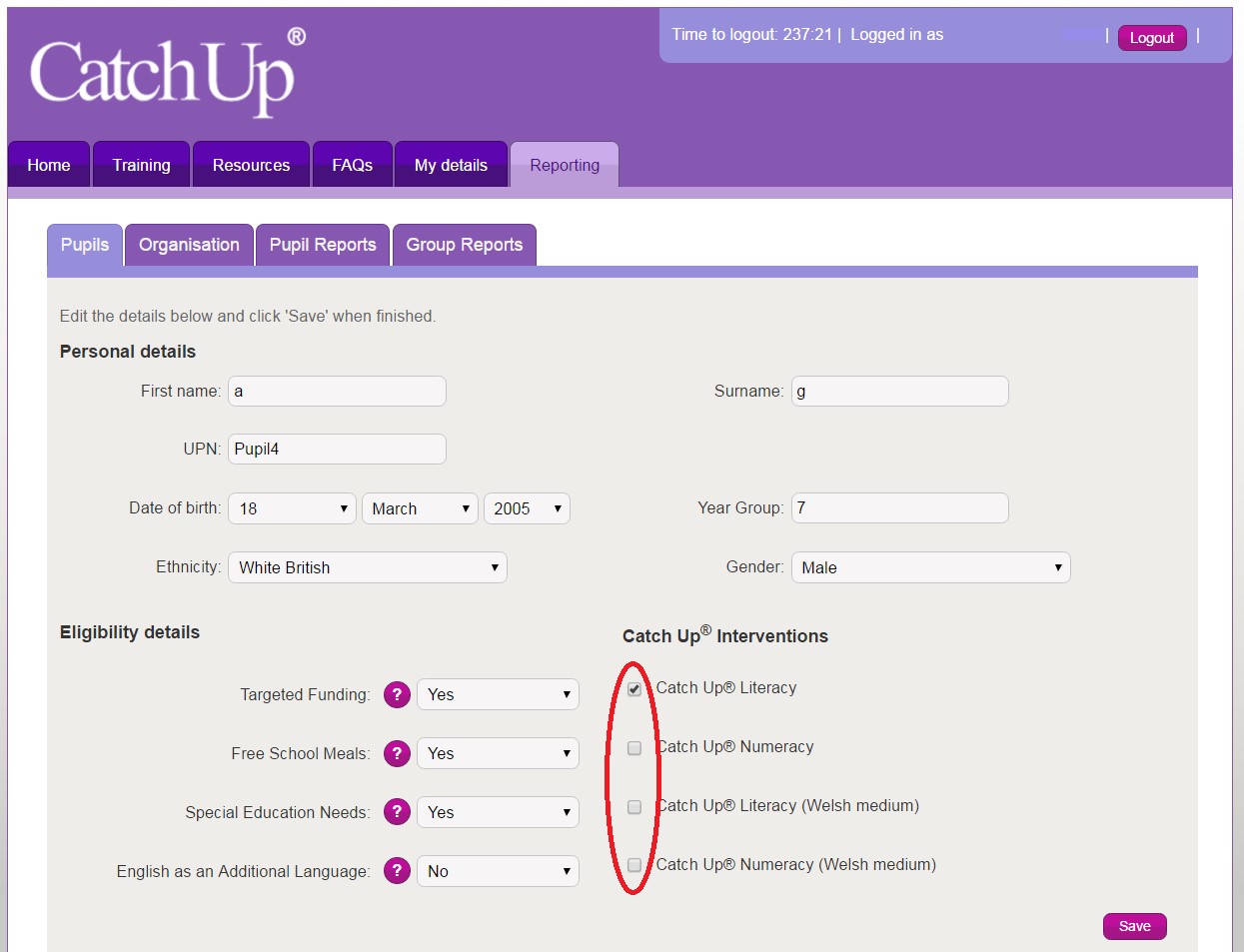The image size is (1244, 952).
Task: Open the My details tab
Action: point(451,165)
